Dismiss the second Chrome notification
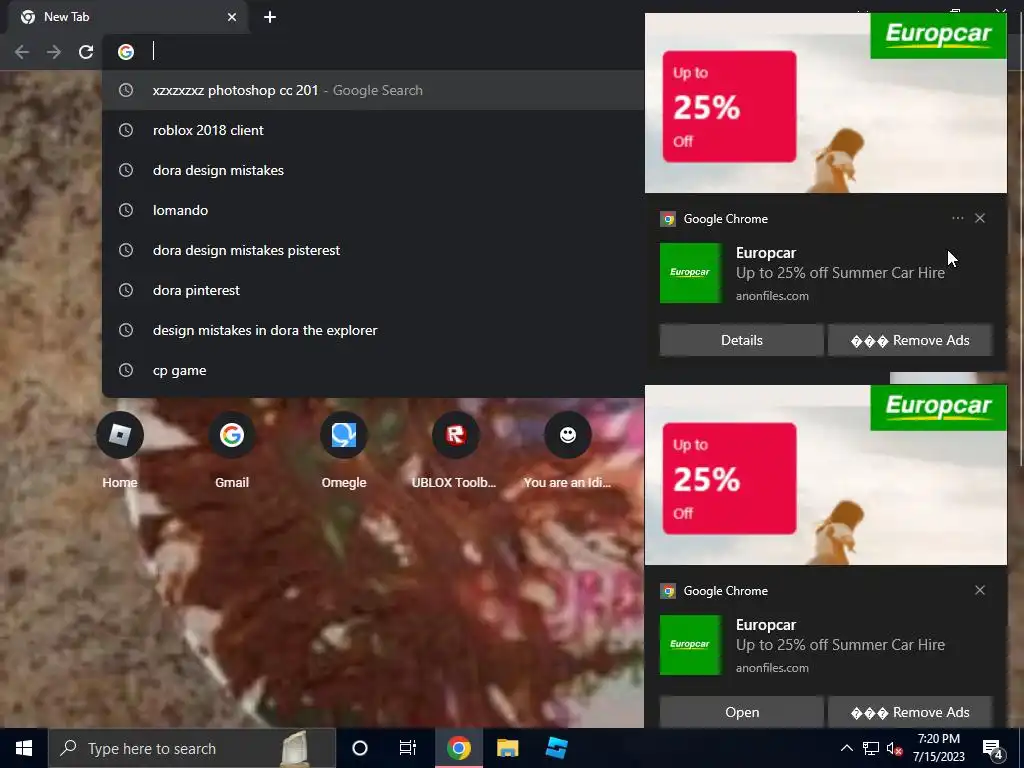The width and height of the screenshot is (1024, 768). pyautogui.click(x=980, y=590)
